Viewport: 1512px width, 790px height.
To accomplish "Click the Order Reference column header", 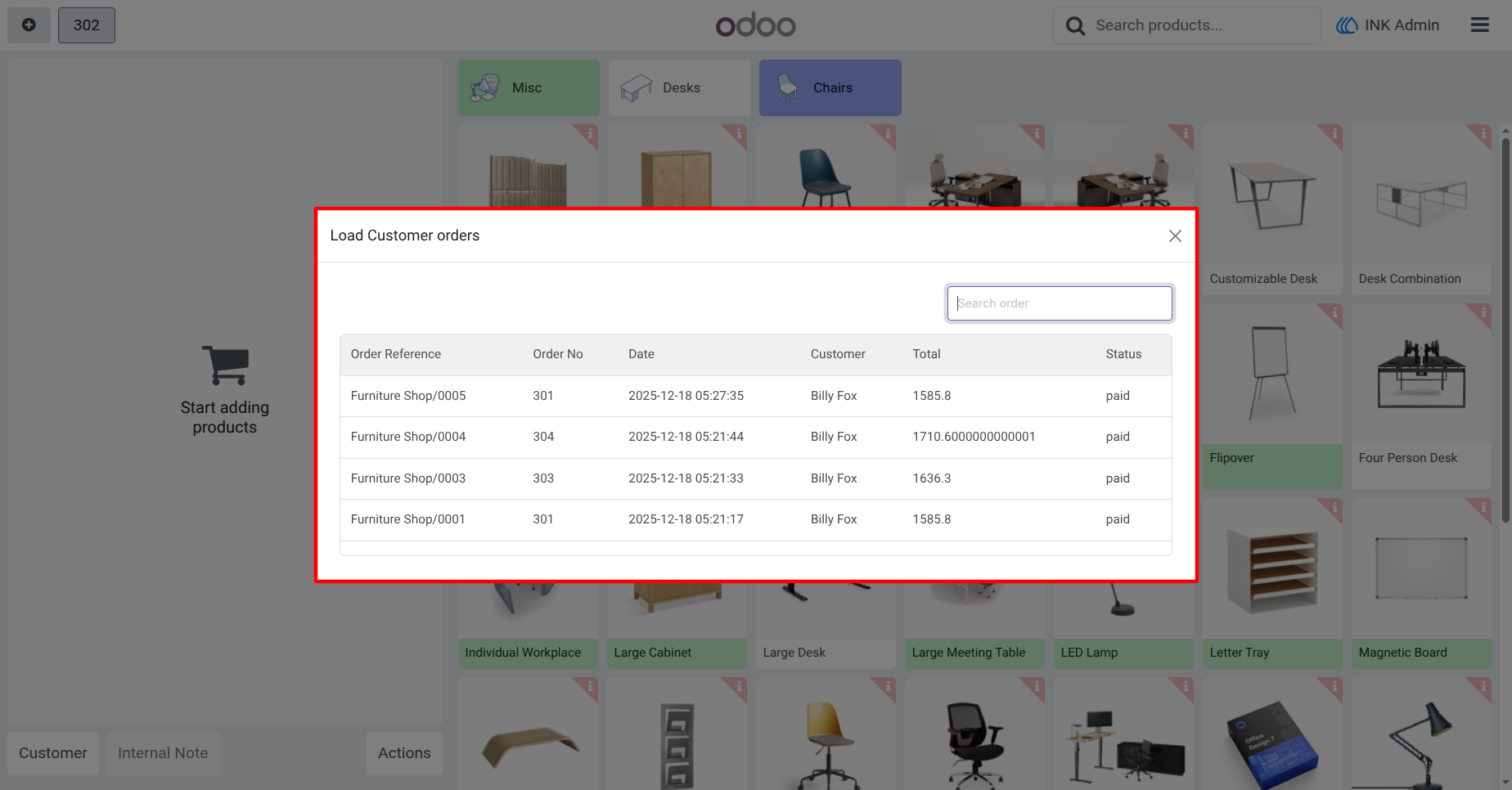I will click(x=396, y=354).
